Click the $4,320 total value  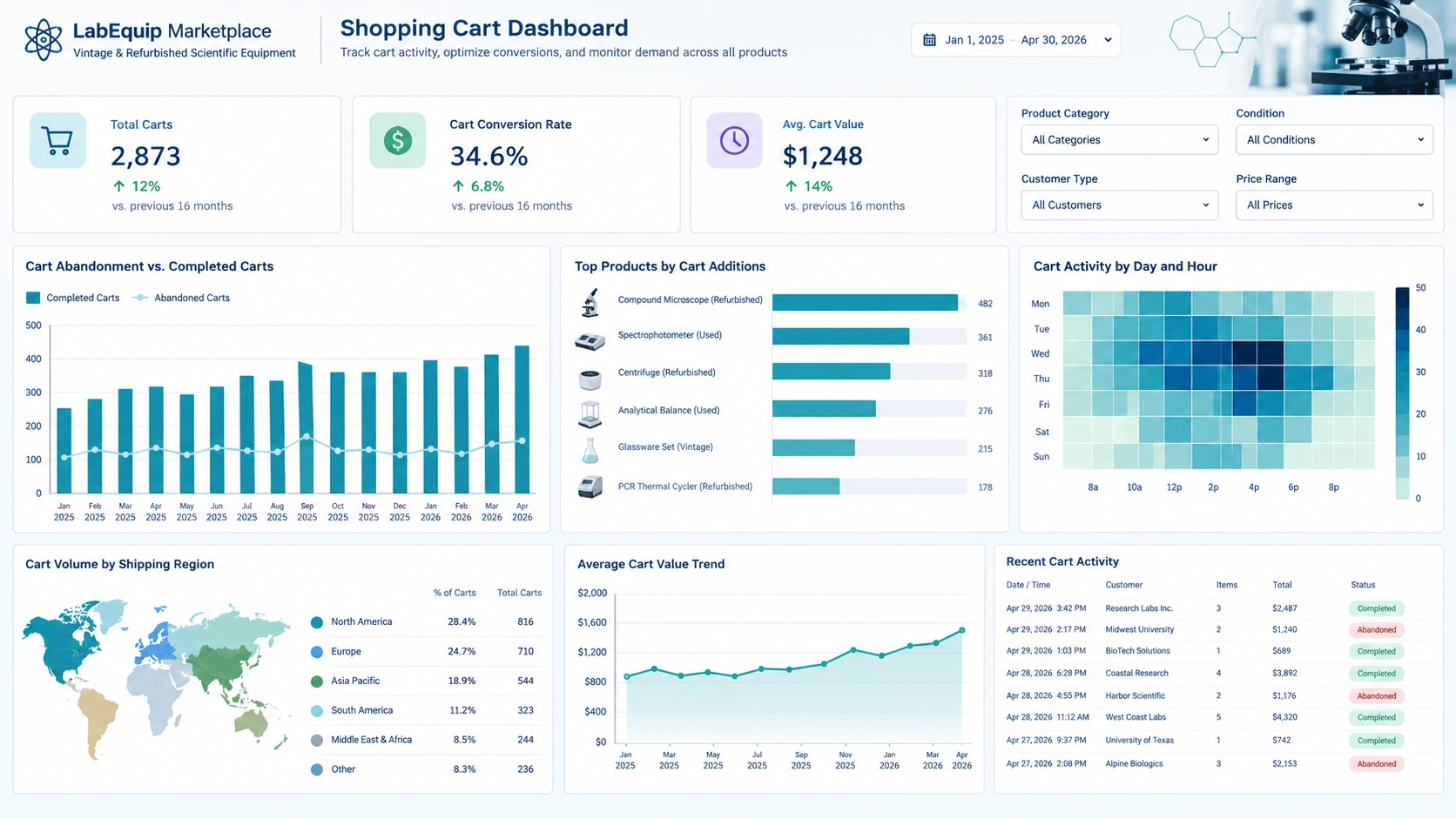pyautogui.click(x=1284, y=718)
